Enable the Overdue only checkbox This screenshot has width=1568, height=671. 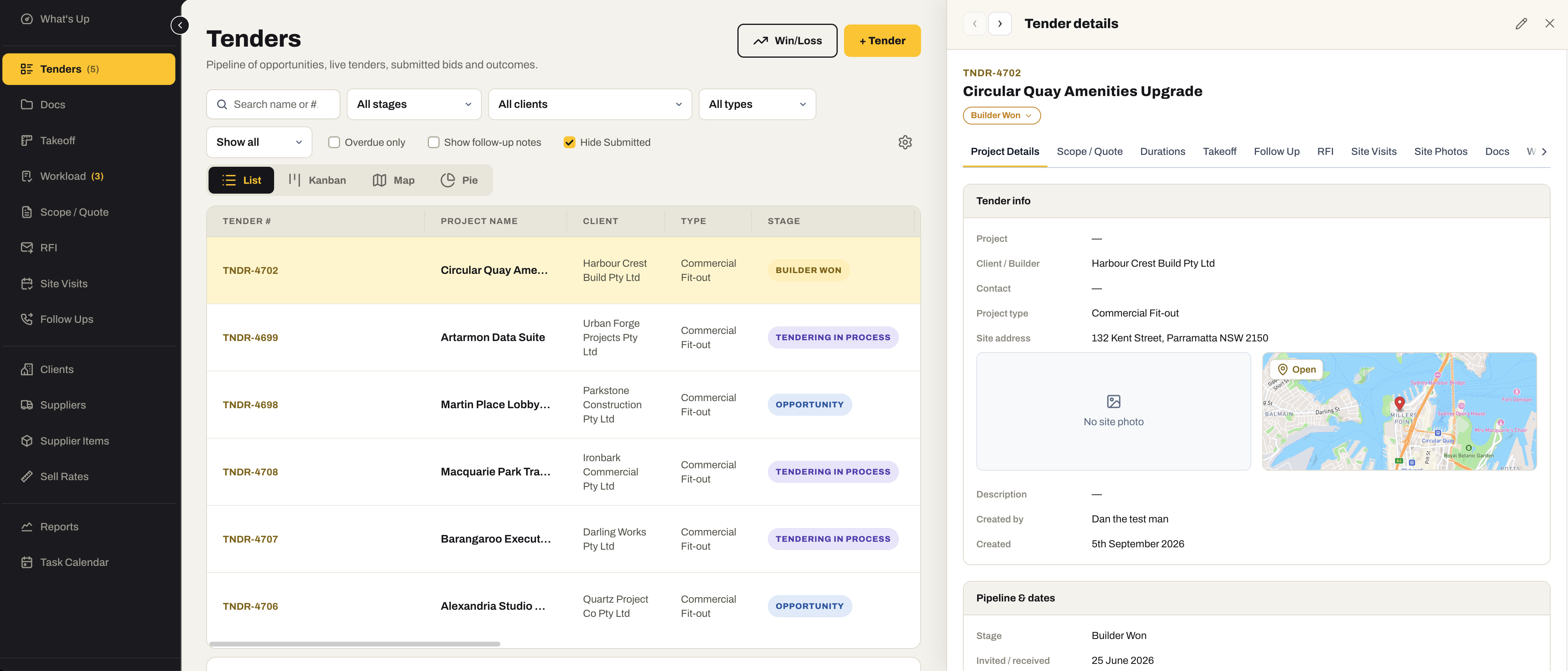pyautogui.click(x=334, y=143)
